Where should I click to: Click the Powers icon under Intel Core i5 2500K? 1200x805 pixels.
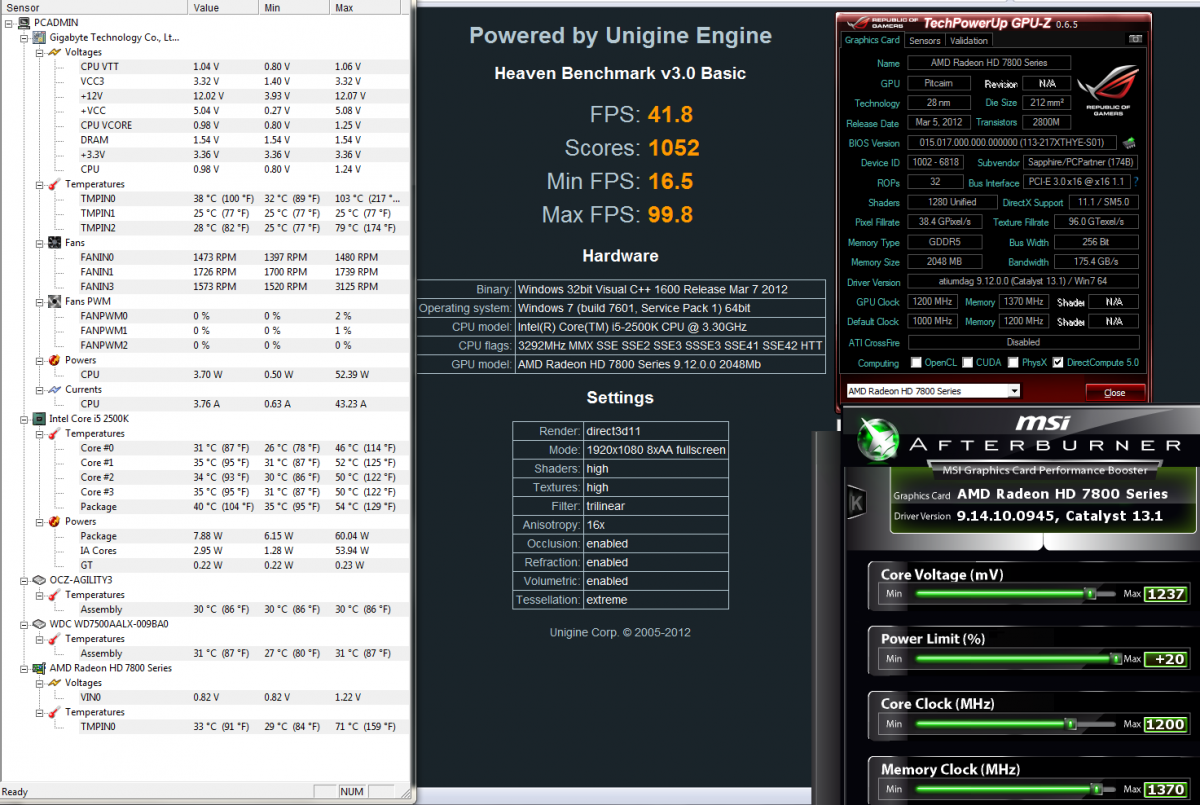tap(54, 521)
